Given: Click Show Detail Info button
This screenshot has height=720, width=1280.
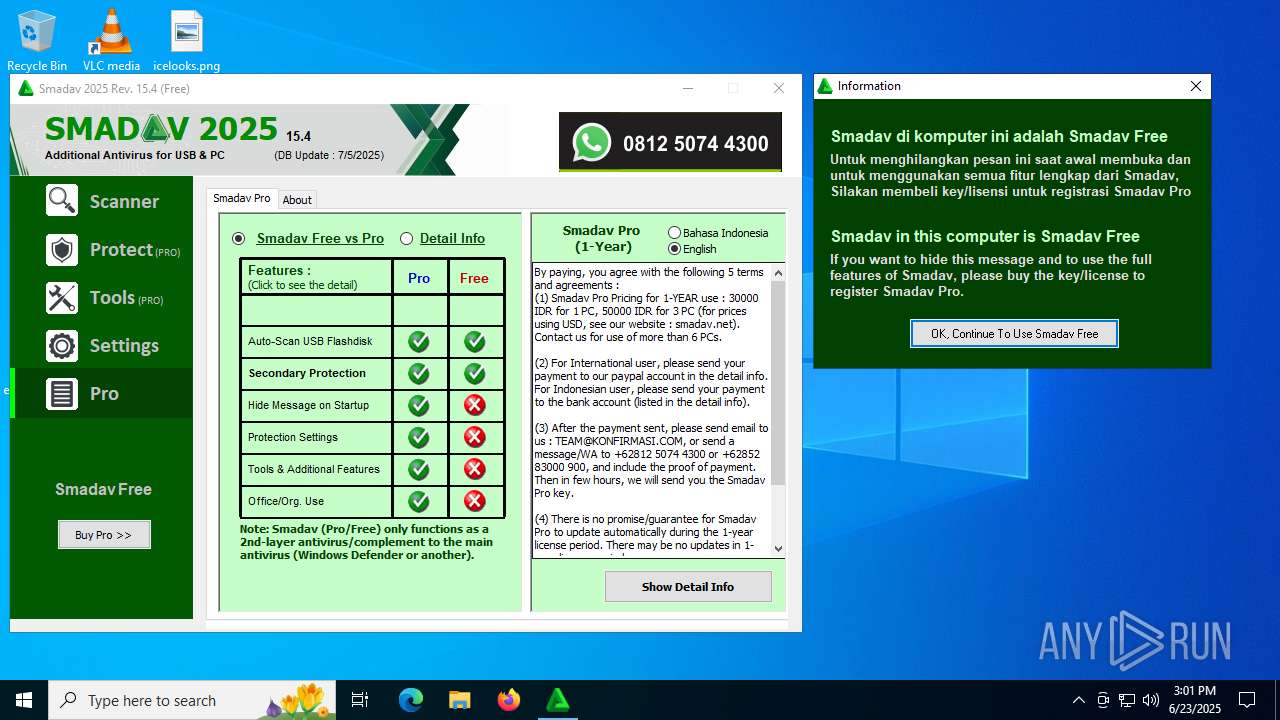Looking at the screenshot, I should pyautogui.click(x=688, y=587).
